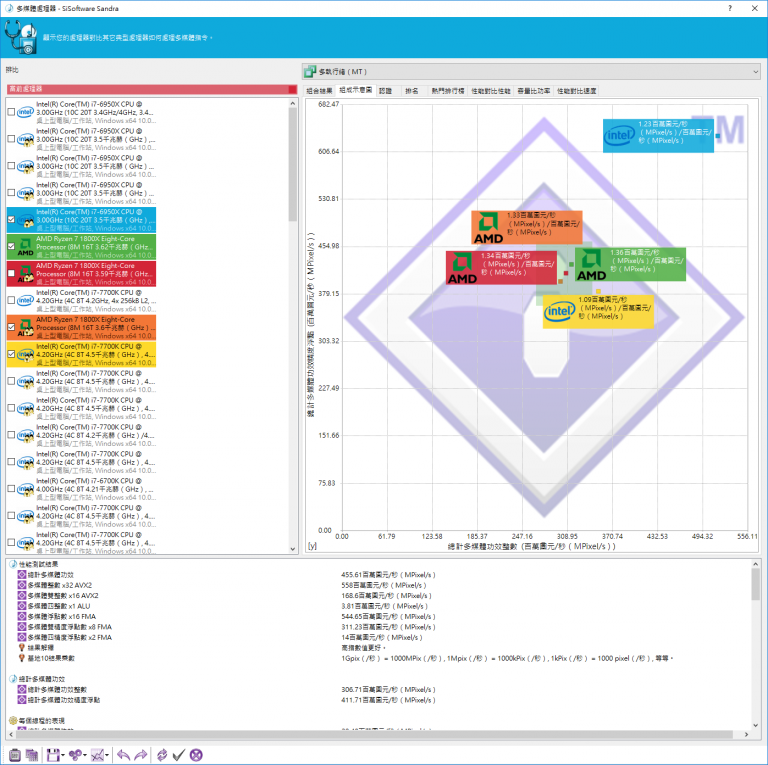Screen dimensions: 768x765
Task: Go forward with the right curved arrow
Action: tap(141, 755)
